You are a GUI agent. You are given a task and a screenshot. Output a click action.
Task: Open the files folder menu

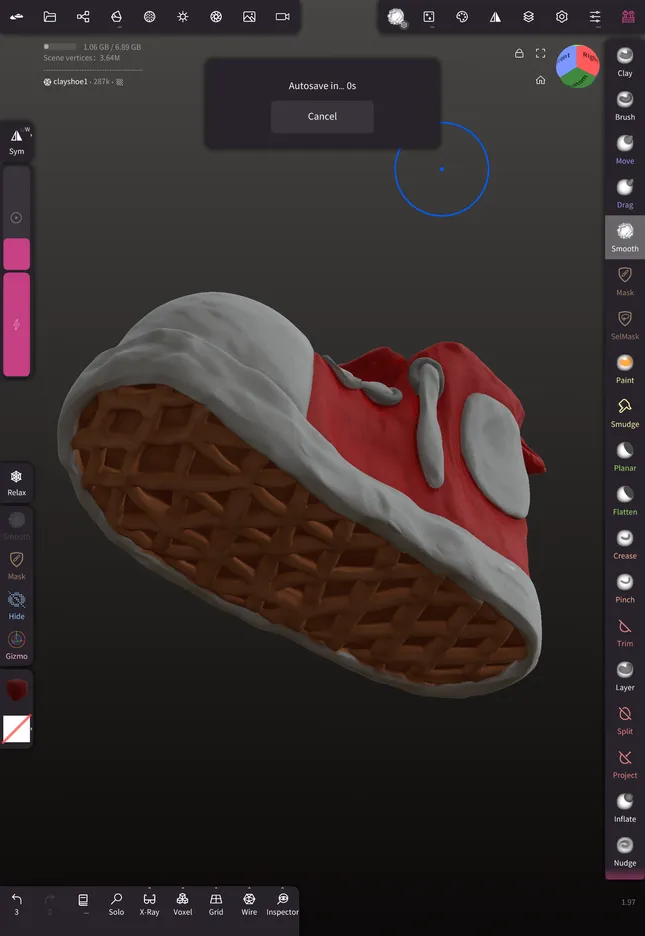pyautogui.click(x=50, y=17)
